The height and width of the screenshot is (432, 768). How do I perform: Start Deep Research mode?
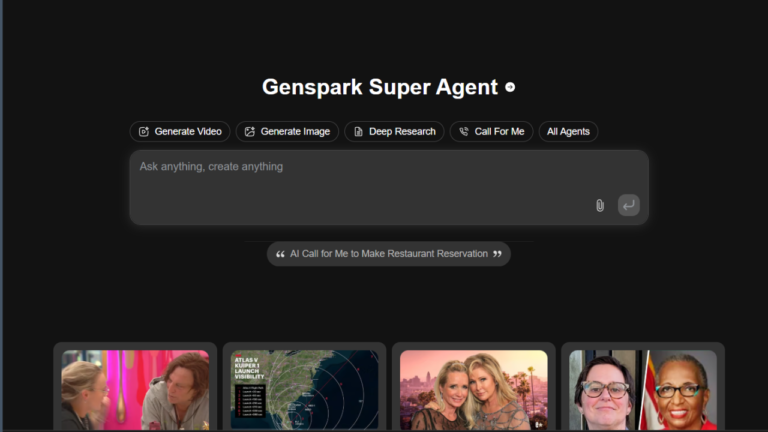click(x=394, y=131)
